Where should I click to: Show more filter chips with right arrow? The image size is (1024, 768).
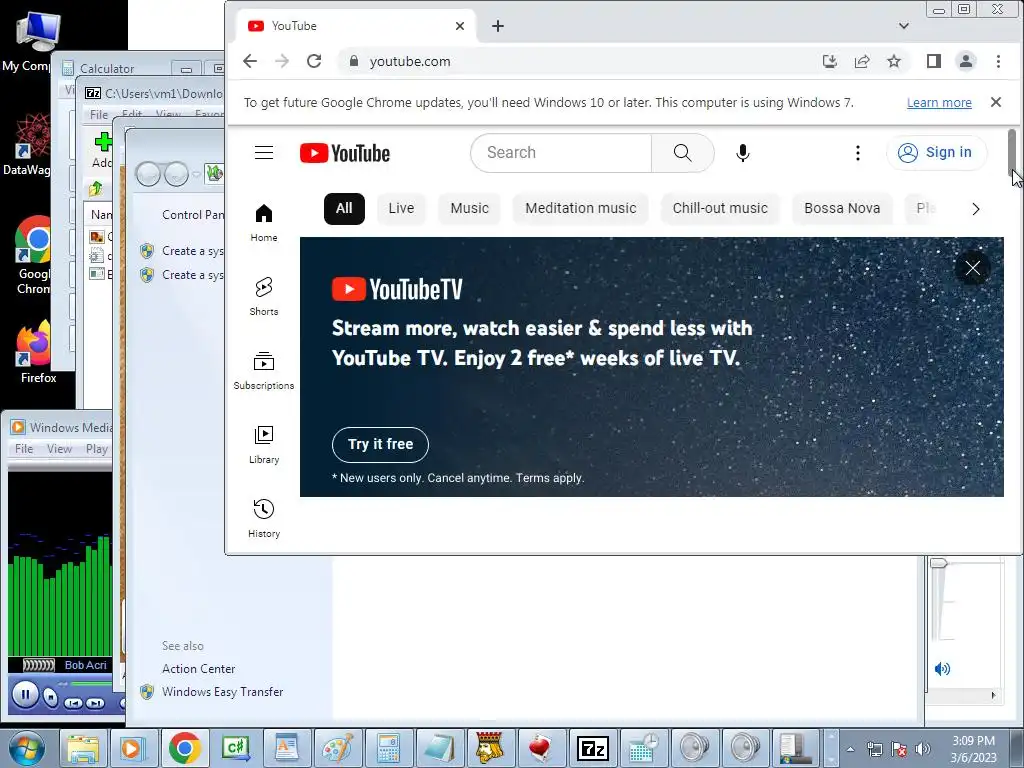(x=976, y=209)
